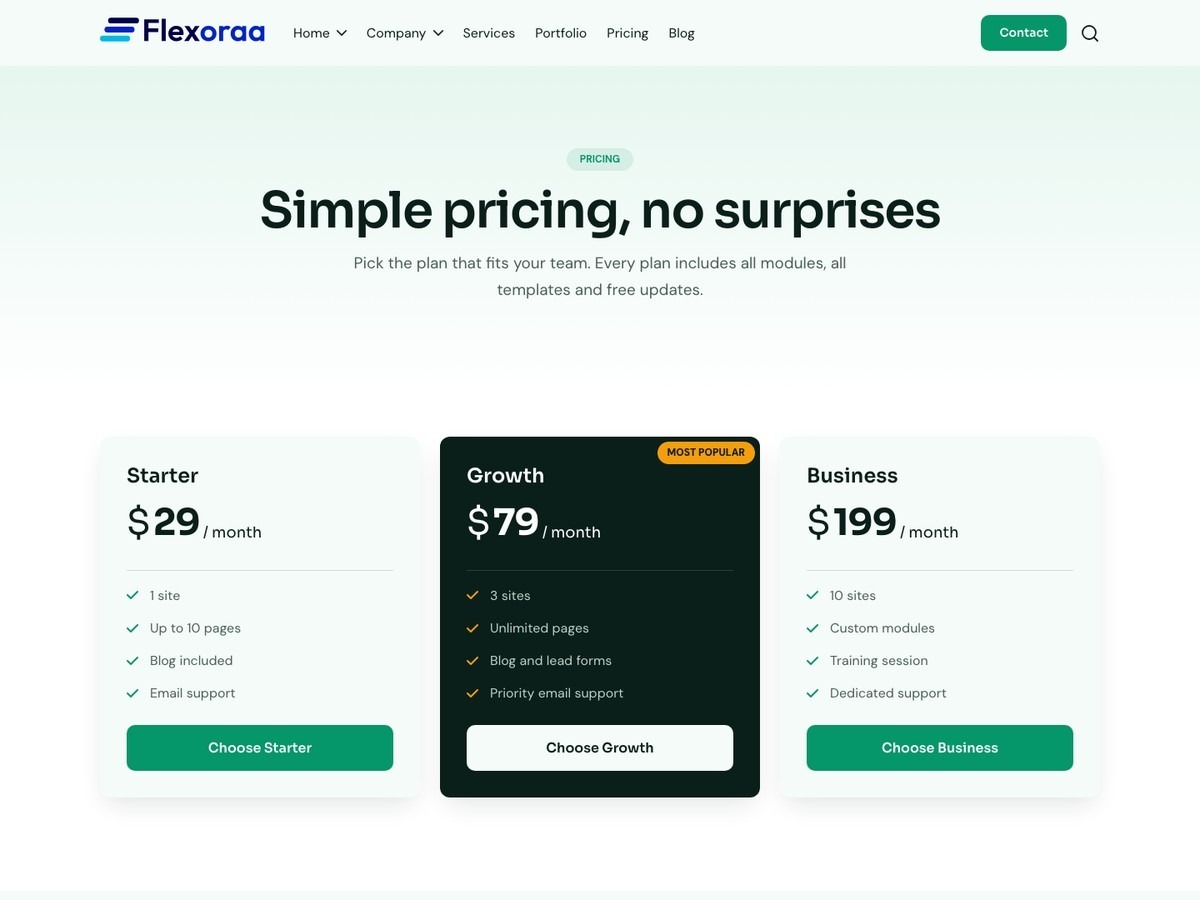Select the Choose Business button
The width and height of the screenshot is (1200, 900).
[x=940, y=748]
